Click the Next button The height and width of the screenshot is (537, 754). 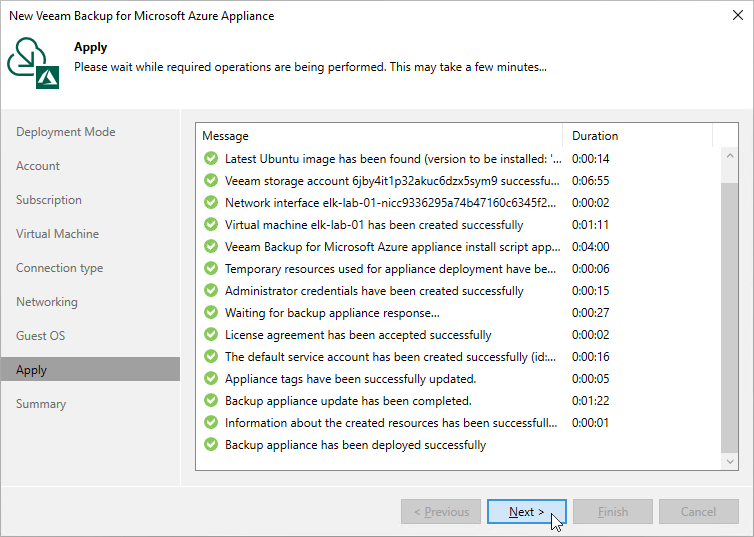(527, 512)
